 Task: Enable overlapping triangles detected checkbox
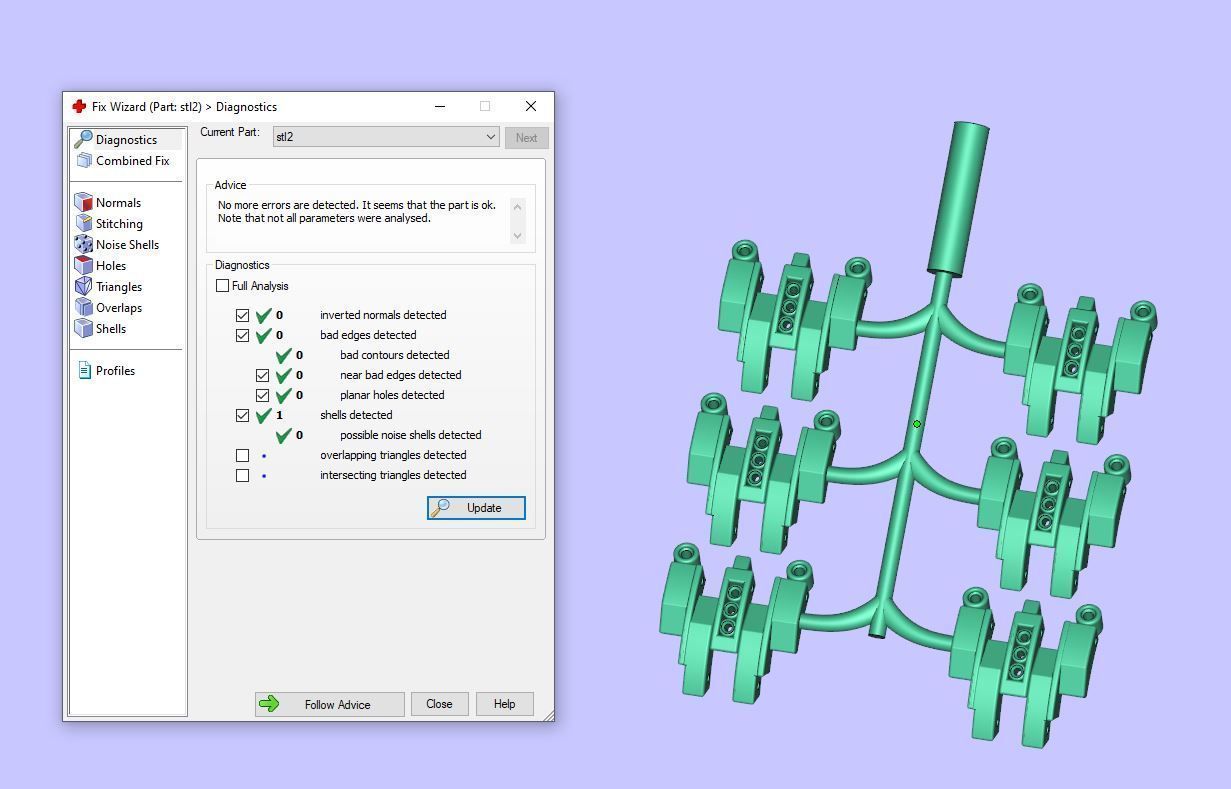click(x=242, y=455)
